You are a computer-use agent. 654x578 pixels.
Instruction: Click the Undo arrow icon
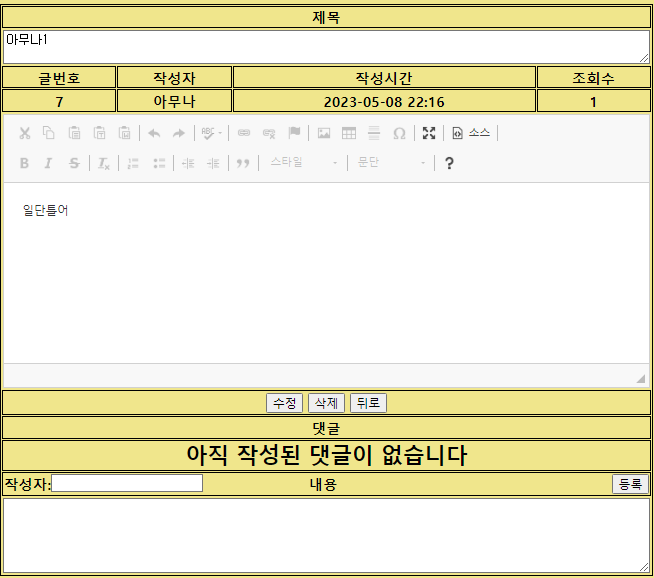click(x=154, y=133)
